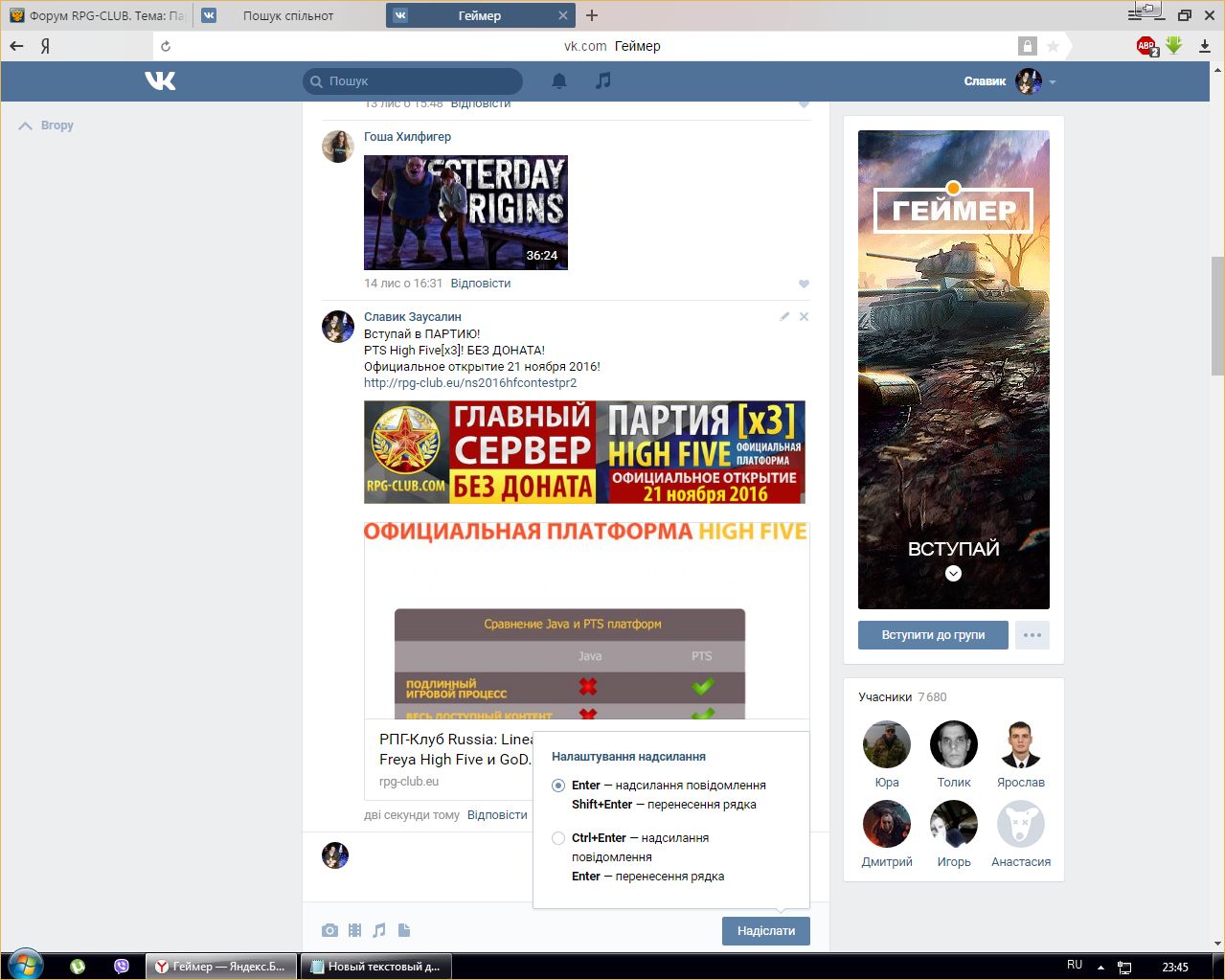1225x980 pixels.
Task: Open the rpg-club.eu/ns2016hfcontestpr2 link
Action: (470, 383)
